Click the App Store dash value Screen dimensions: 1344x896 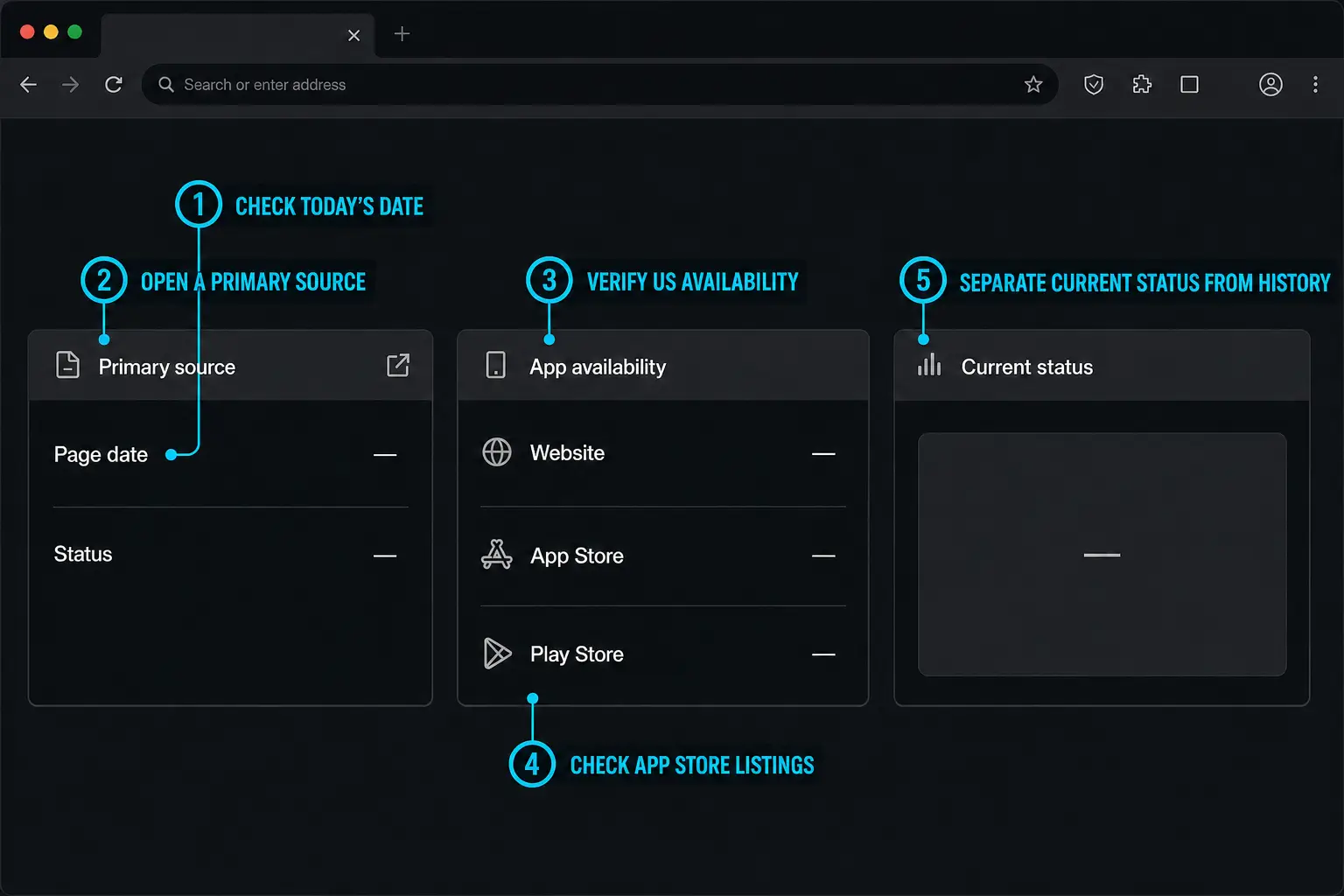click(x=823, y=556)
